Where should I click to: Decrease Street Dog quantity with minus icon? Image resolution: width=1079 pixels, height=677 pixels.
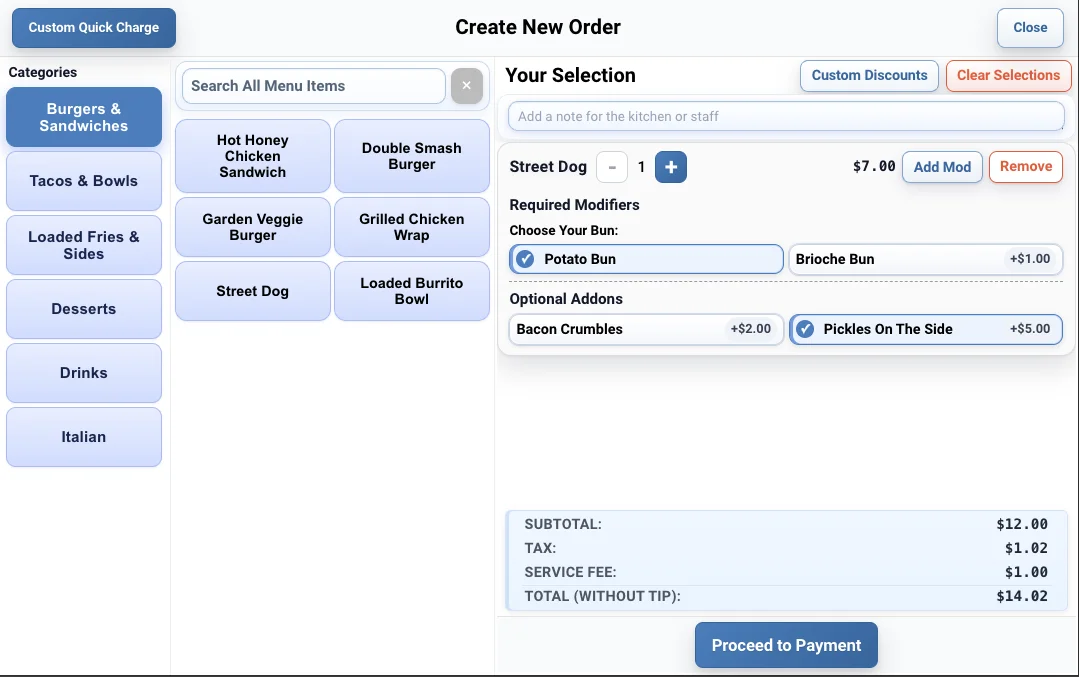[x=612, y=167]
